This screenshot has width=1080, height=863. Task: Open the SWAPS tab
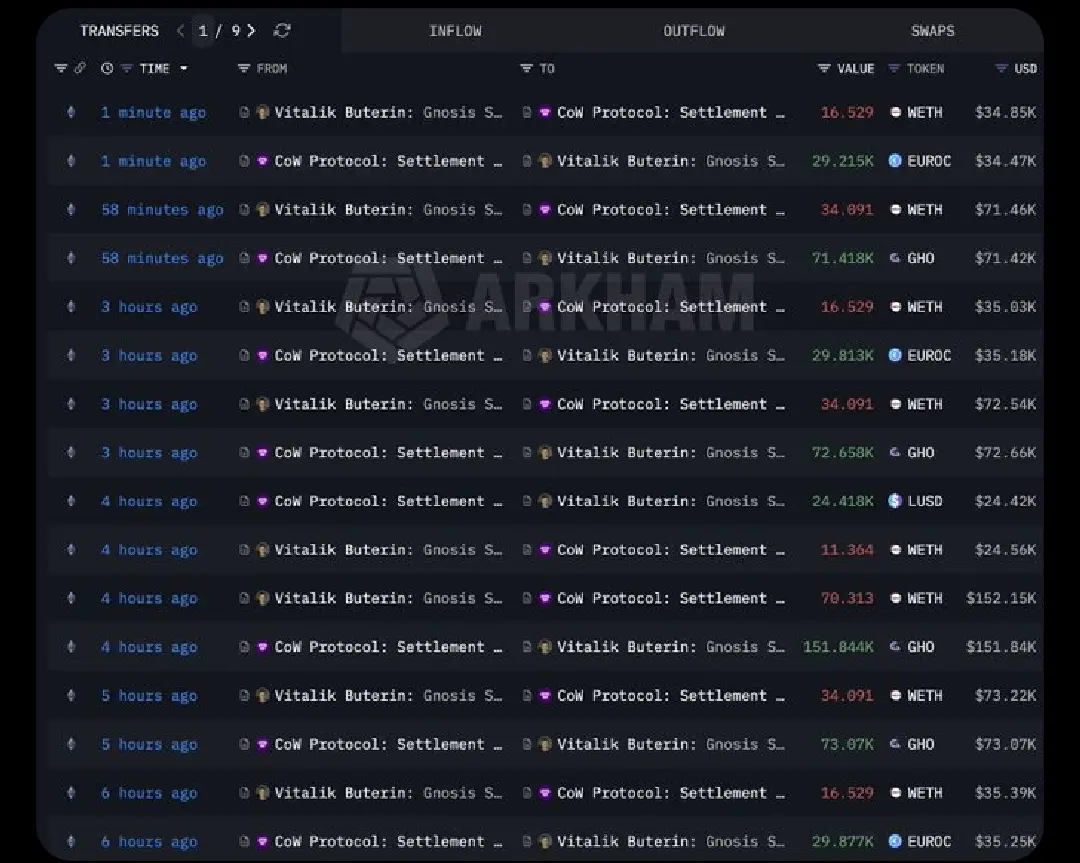point(932,31)
